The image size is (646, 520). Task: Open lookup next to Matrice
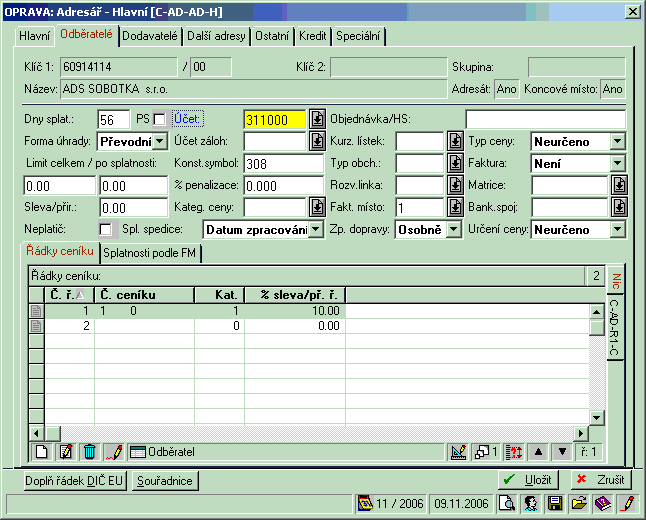pos(620,185)
